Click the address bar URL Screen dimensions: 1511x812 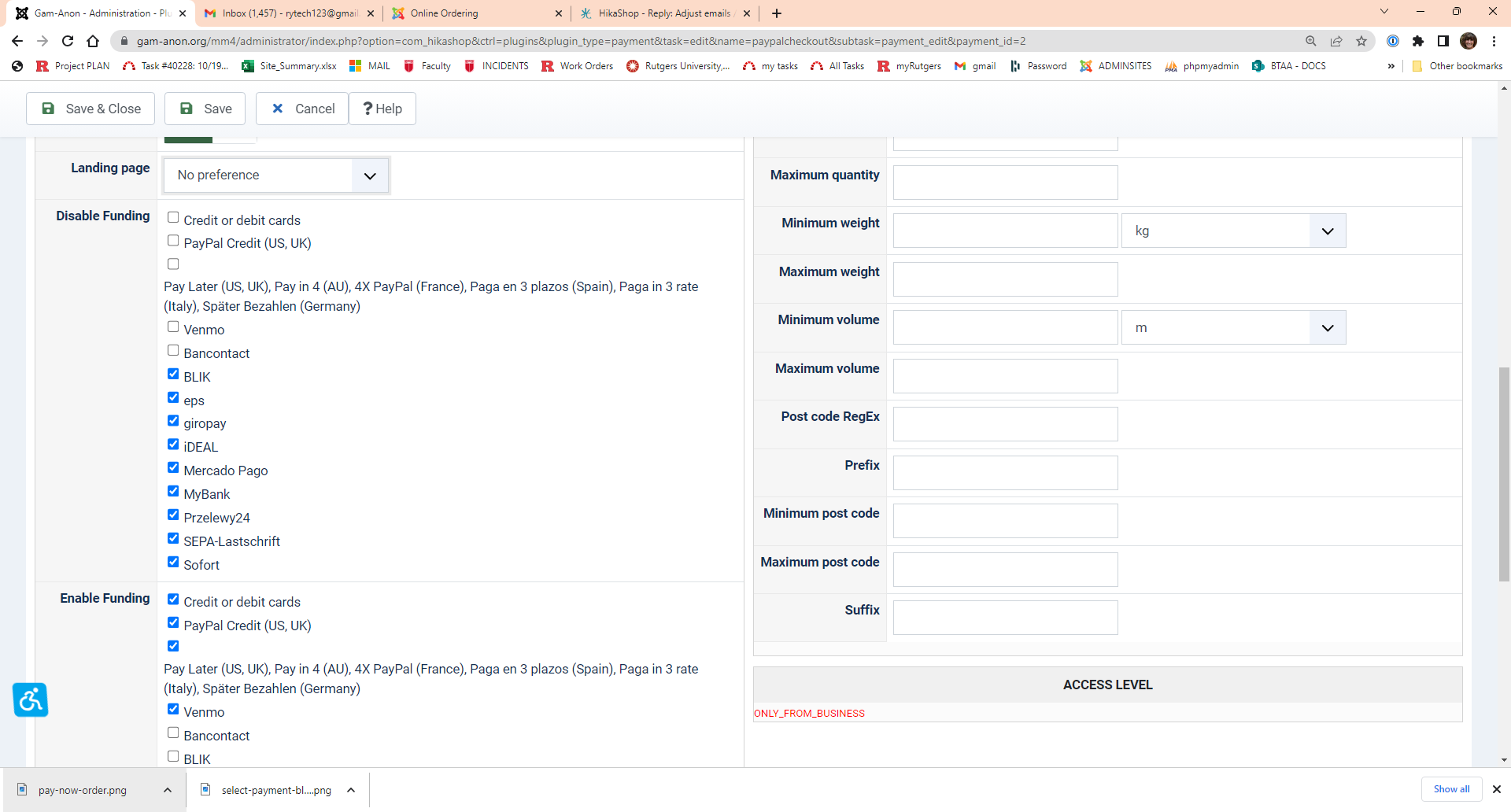point(581,41)
